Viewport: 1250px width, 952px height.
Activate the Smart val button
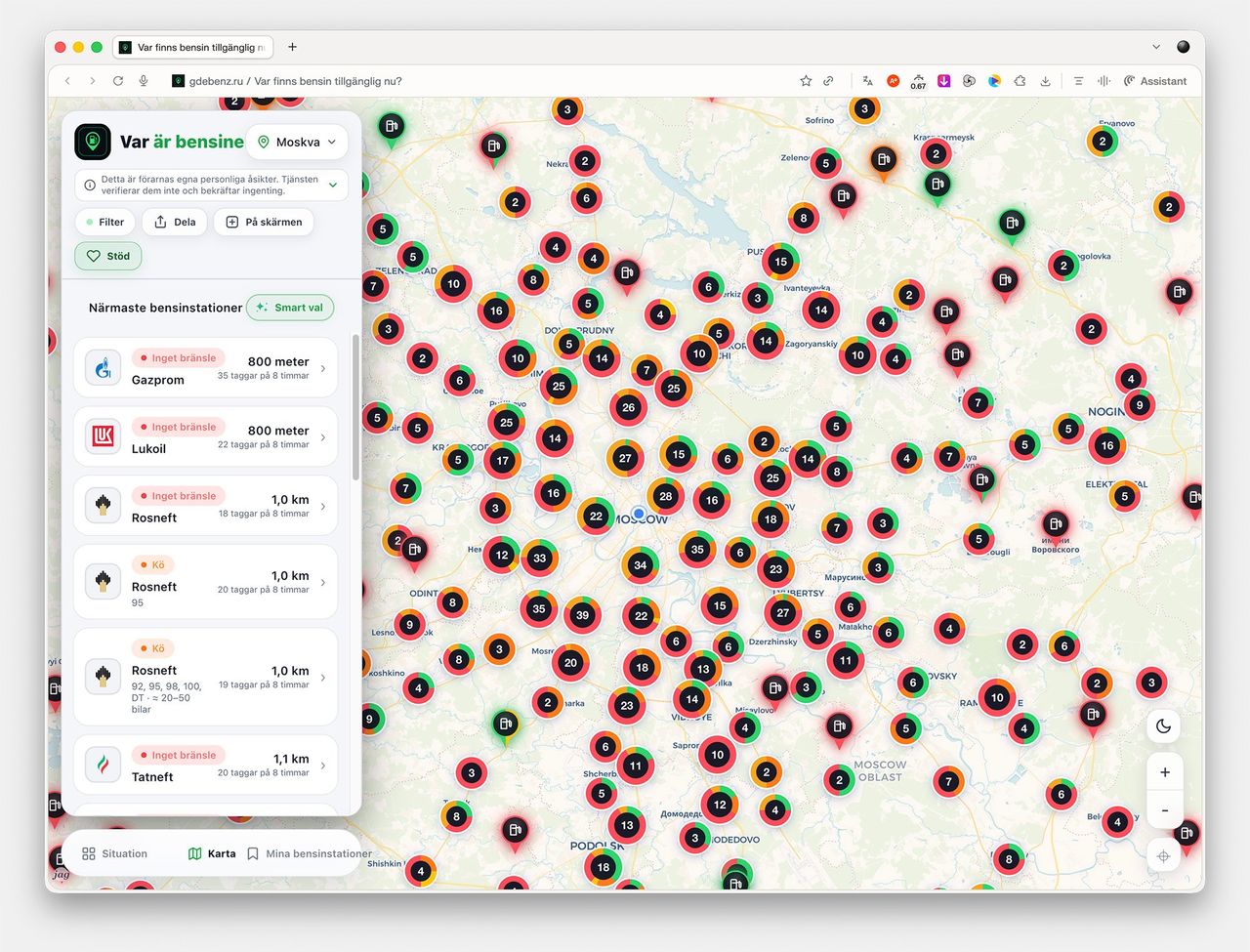pos(290,308)
